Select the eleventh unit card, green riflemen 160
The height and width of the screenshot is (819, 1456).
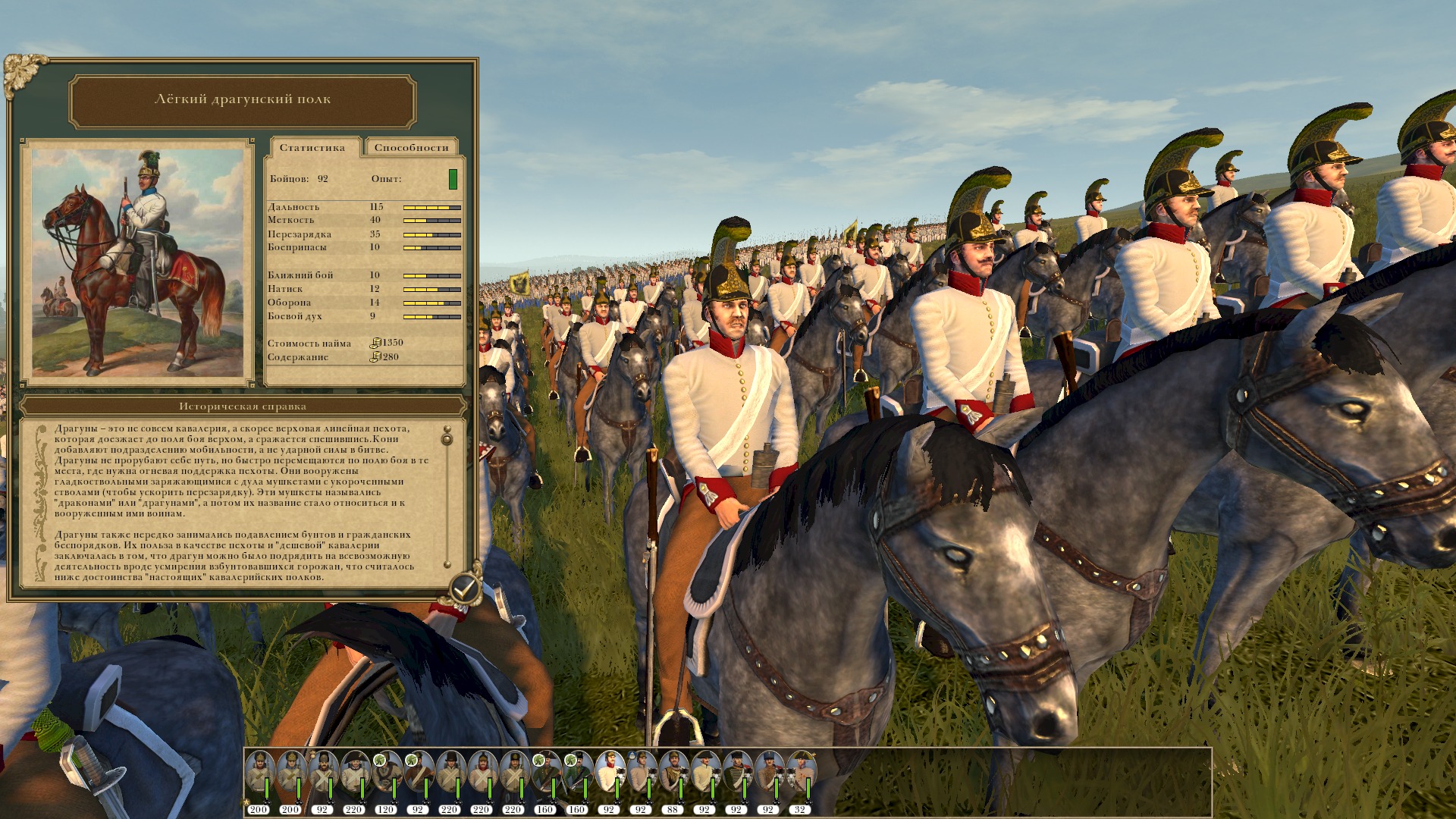coord(577,782)
